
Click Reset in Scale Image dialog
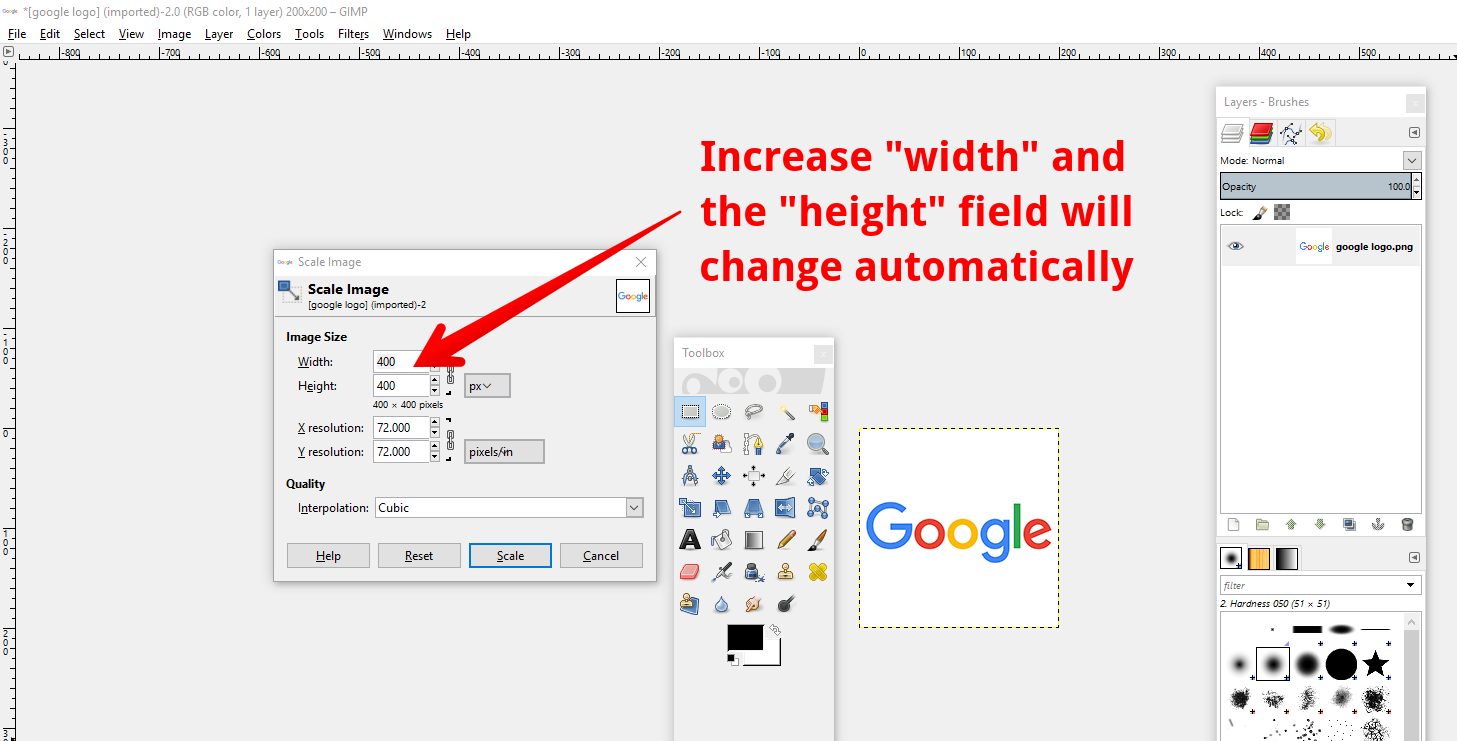pos(419,556)
